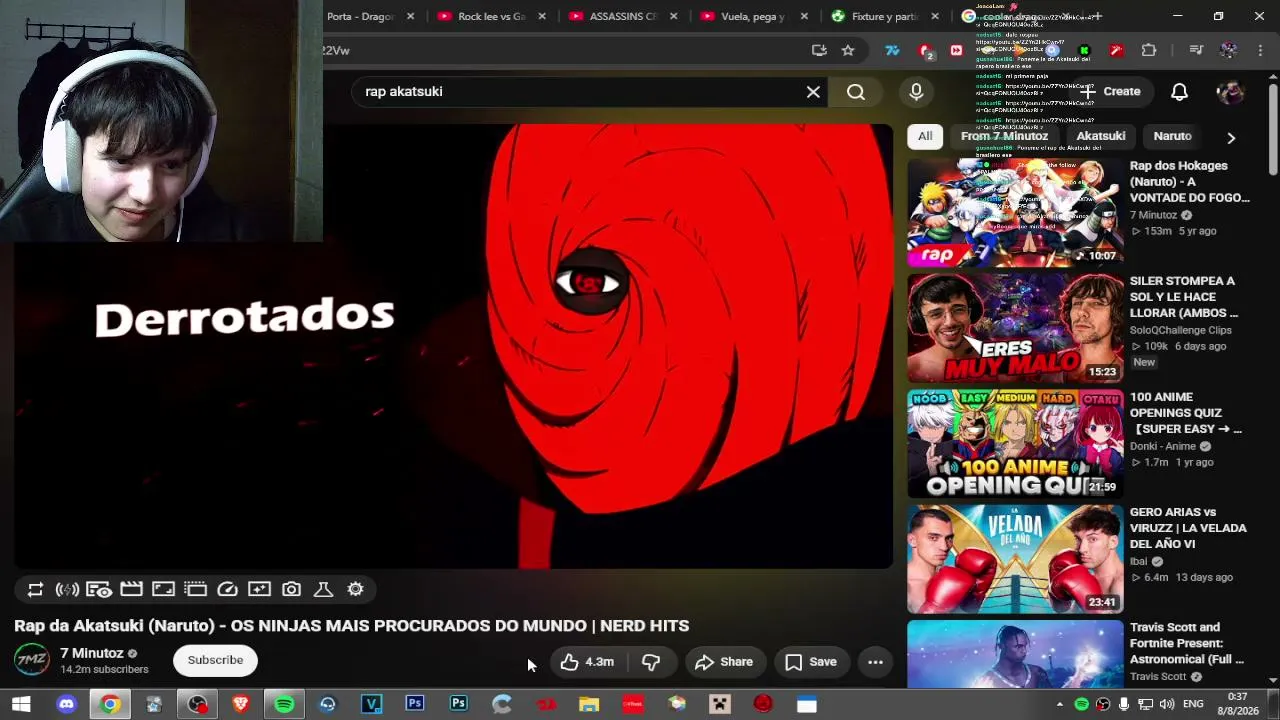This screenshot has height=720, width=1280.
Task: Open the SoloQChallenge Clips channel link
Action: (1180, 330)
